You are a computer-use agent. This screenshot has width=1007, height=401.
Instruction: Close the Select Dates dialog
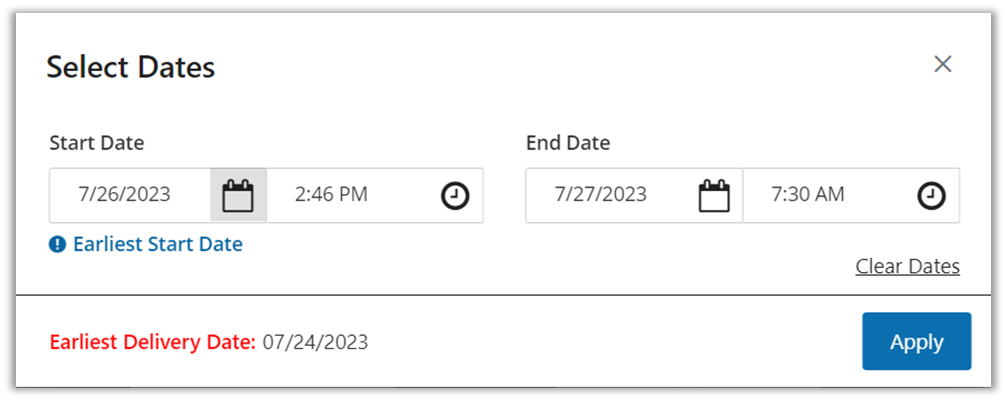pos(942,65)
